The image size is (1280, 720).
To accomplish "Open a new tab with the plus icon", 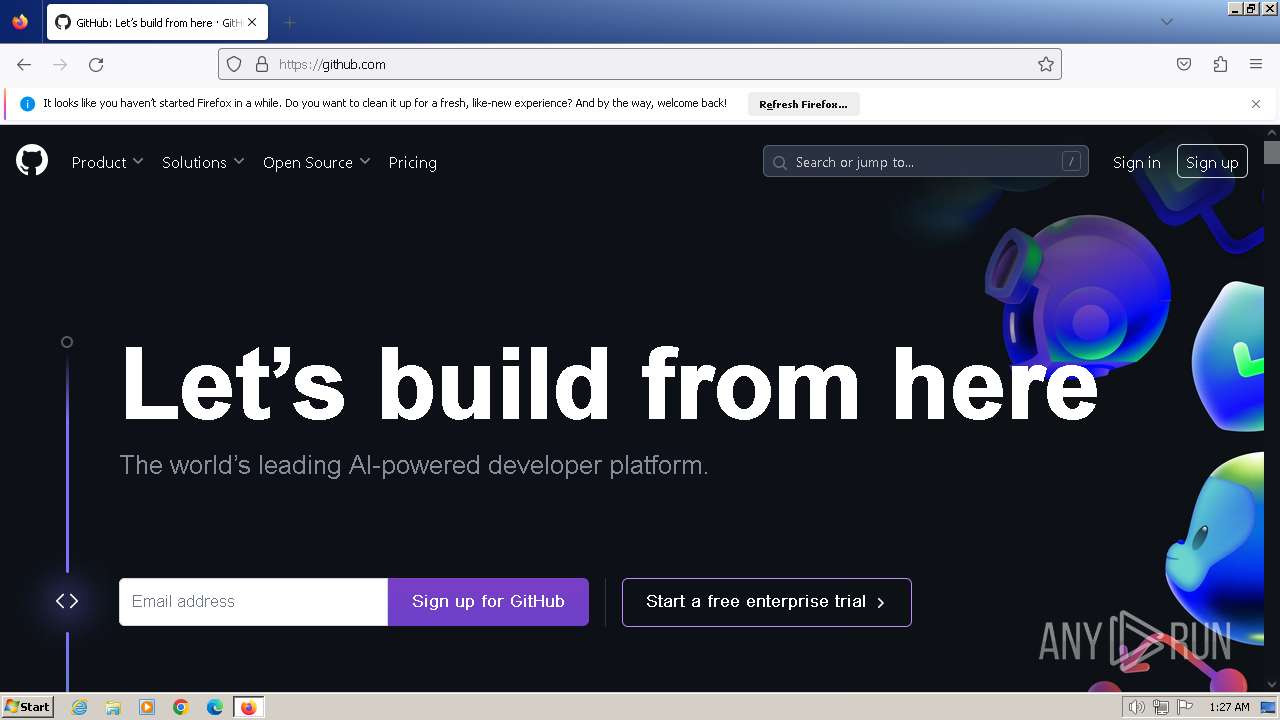I will (289, 22).
